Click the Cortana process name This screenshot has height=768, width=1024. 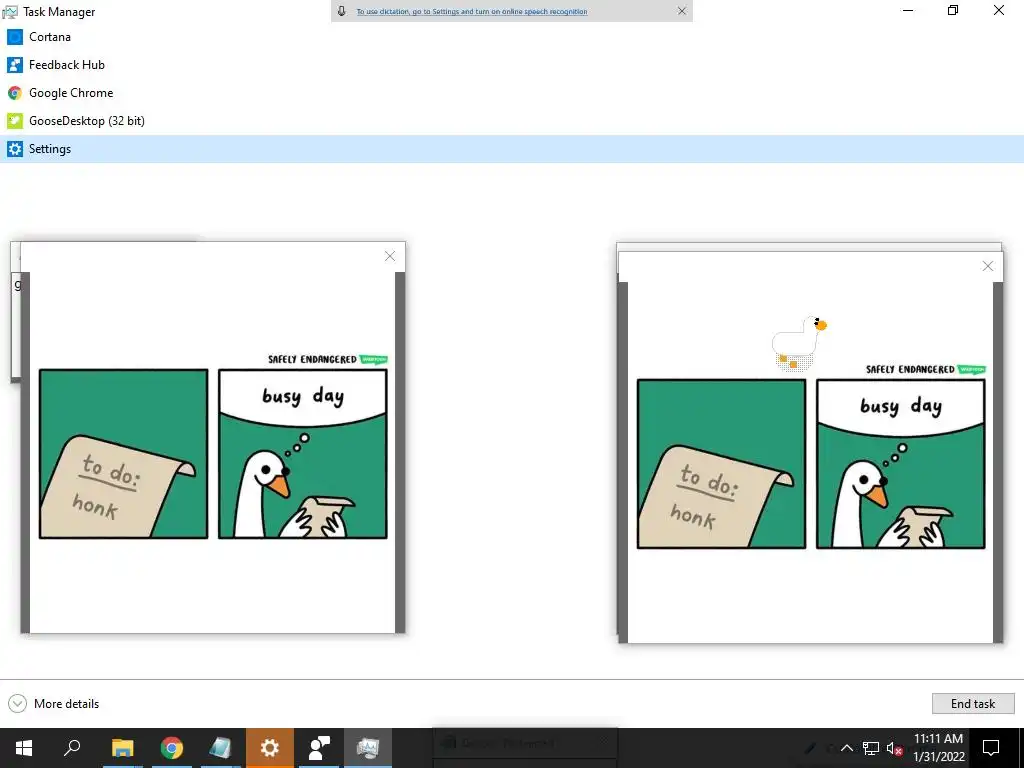point(50,37)
